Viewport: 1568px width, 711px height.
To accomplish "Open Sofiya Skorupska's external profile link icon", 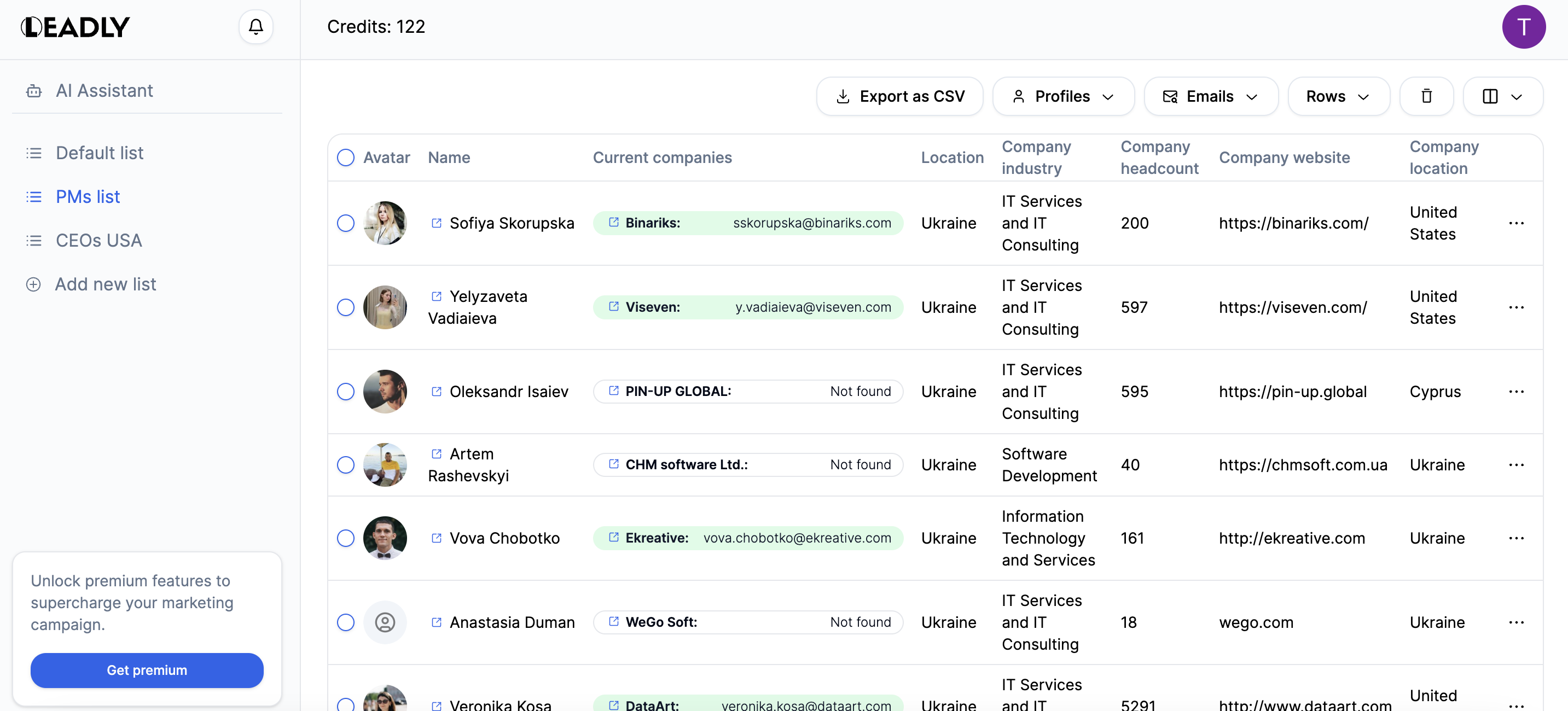I will 437,223.
